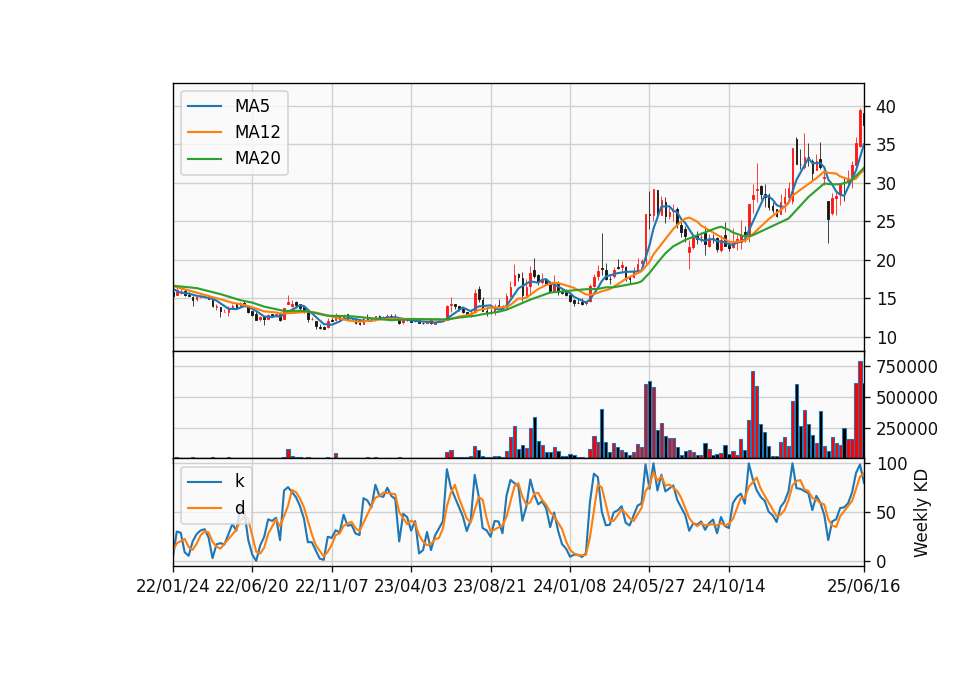
Task: Click the tallest volume bar at chart's right end
Action: (860, 410)
